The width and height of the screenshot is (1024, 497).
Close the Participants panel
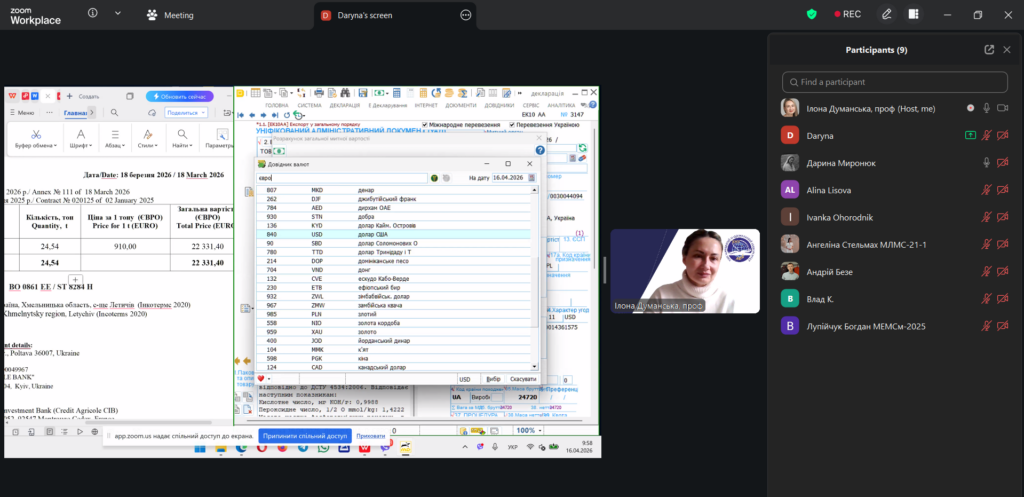click(1008, 50)
